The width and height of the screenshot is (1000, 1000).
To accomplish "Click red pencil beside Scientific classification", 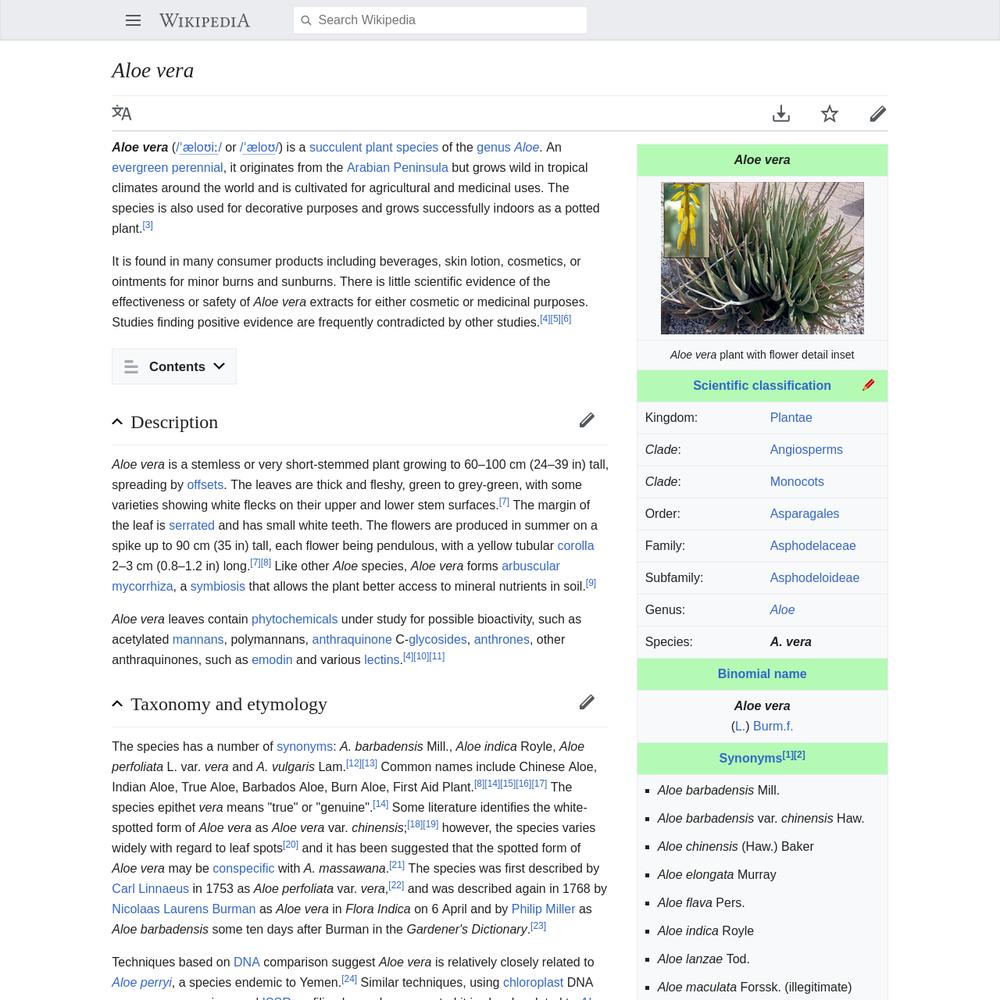I will [x=869, y=385].
